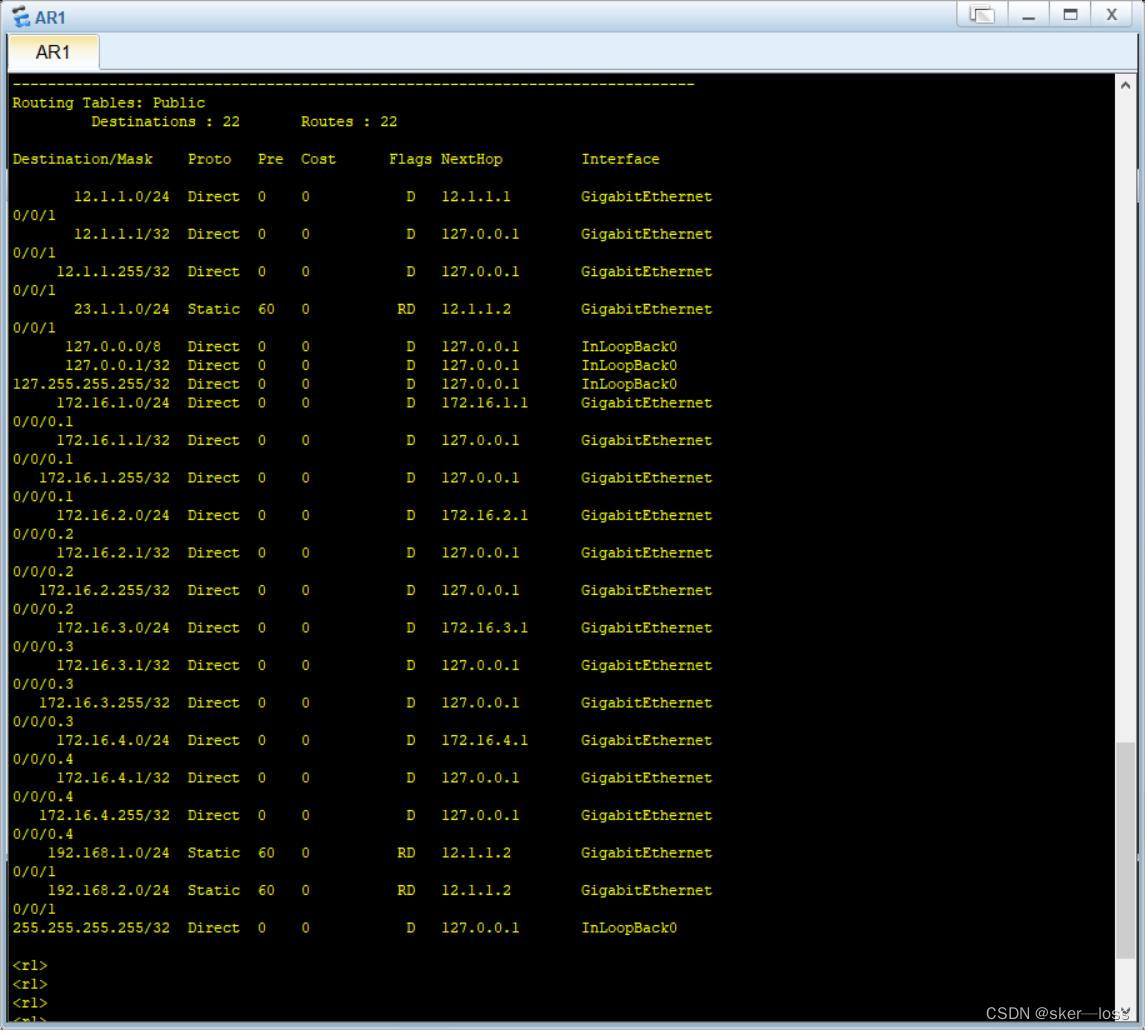
Task: Select the AR1 terminal tab
Action: [53, 53]
